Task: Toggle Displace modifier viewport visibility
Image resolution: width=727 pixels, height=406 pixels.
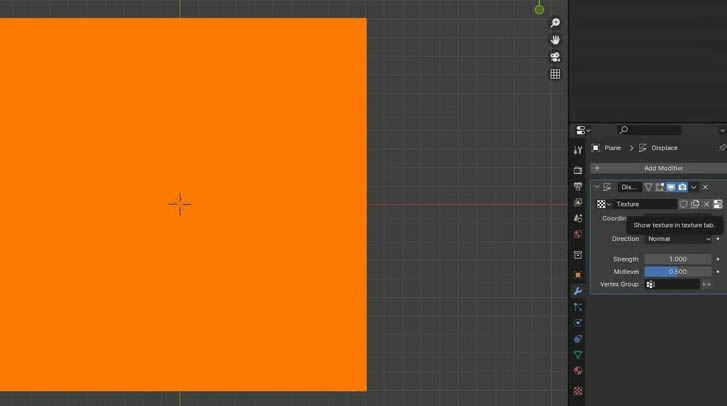Action: (671, 187)
